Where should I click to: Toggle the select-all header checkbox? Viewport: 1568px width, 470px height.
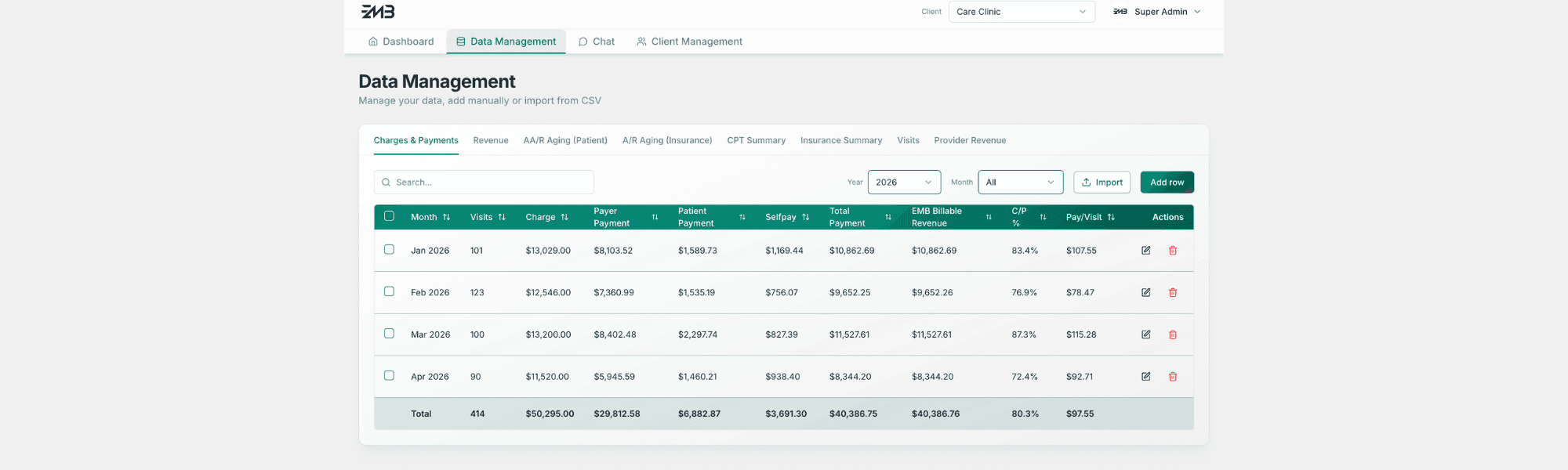[389, 216]
